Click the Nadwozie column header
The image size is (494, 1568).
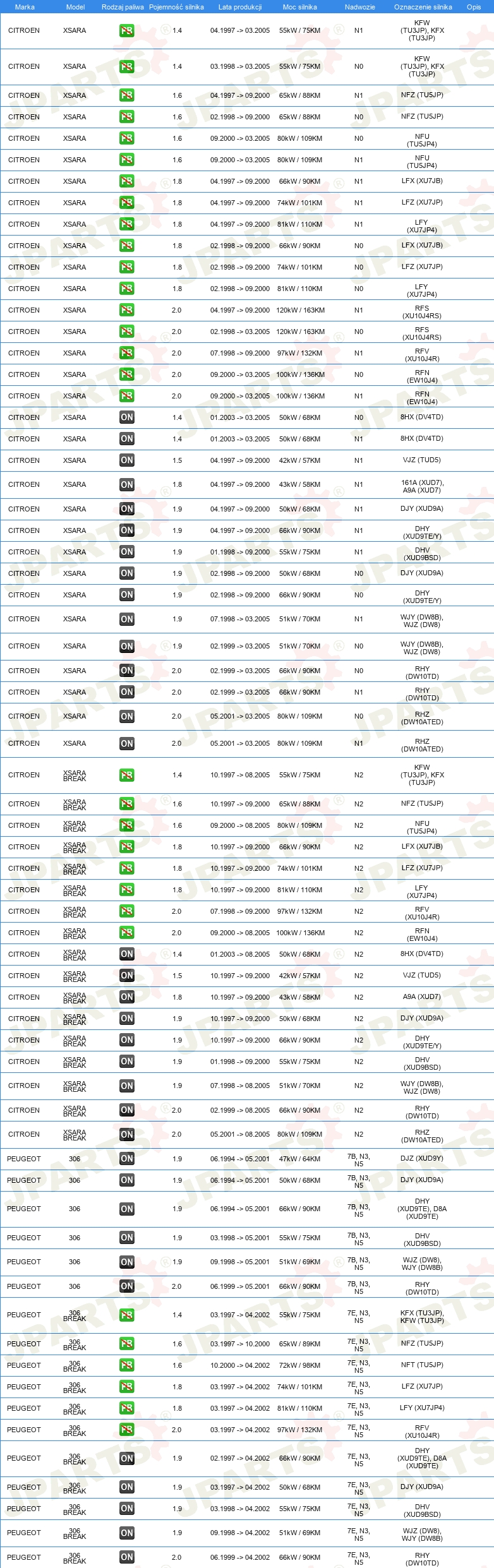pos(360,7)
